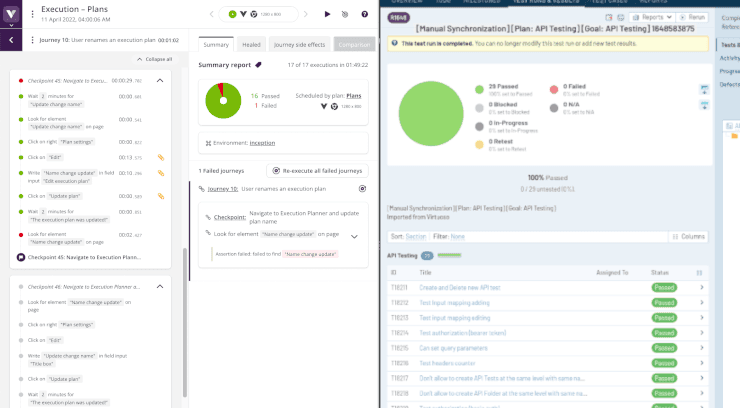Click the steps panel vertical scrollbar
The height and width of the screenshot is (408, 740).
185,323
